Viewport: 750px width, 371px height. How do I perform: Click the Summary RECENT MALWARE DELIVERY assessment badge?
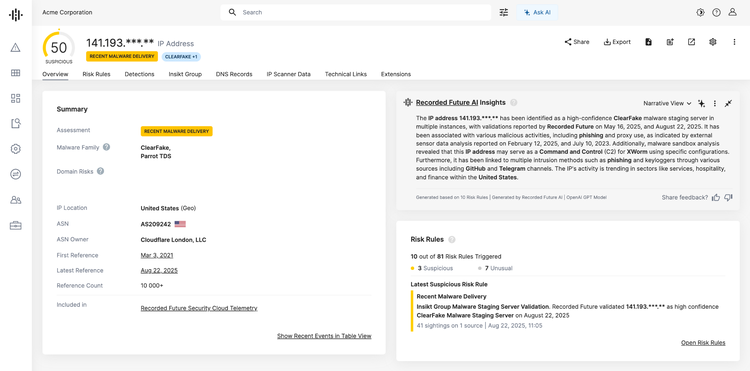[176, 131]
